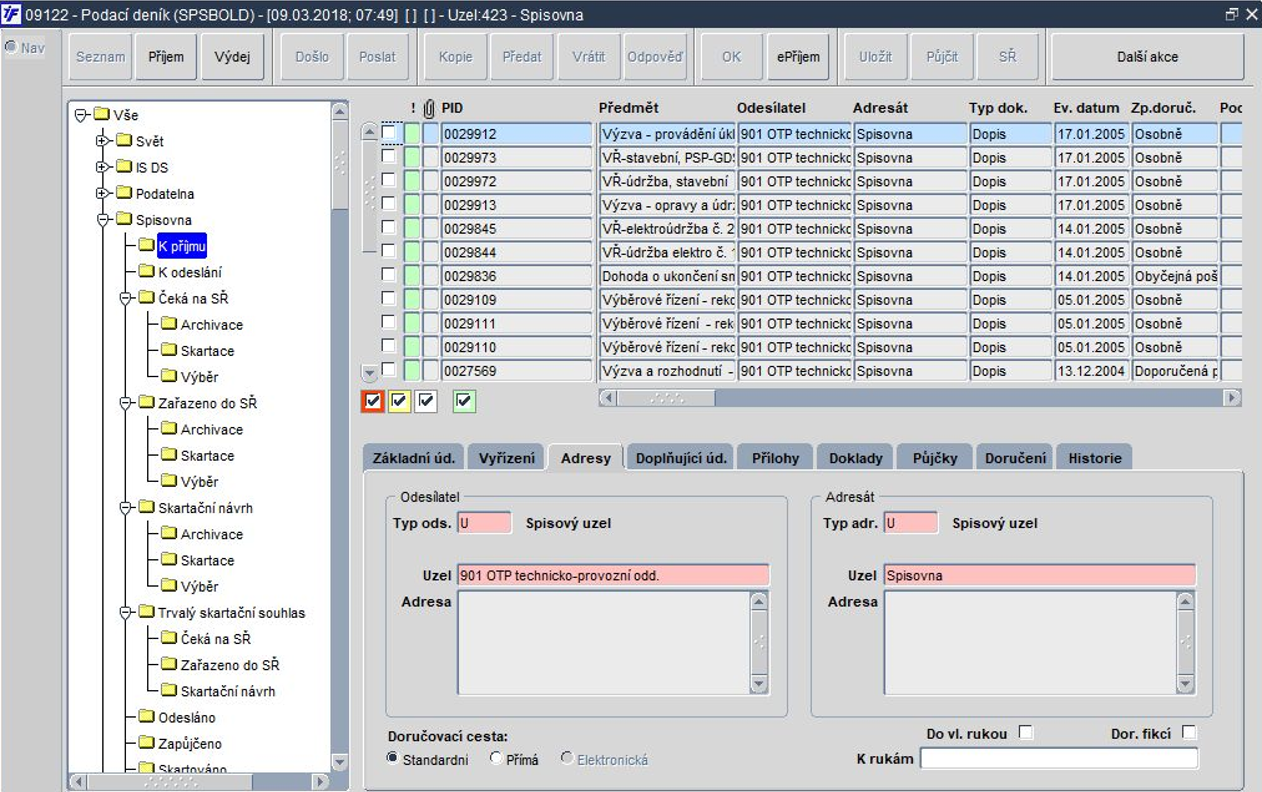Click the sender Uzel field
This screenshot has width=1262, height=792.
[x=613, y=575]
